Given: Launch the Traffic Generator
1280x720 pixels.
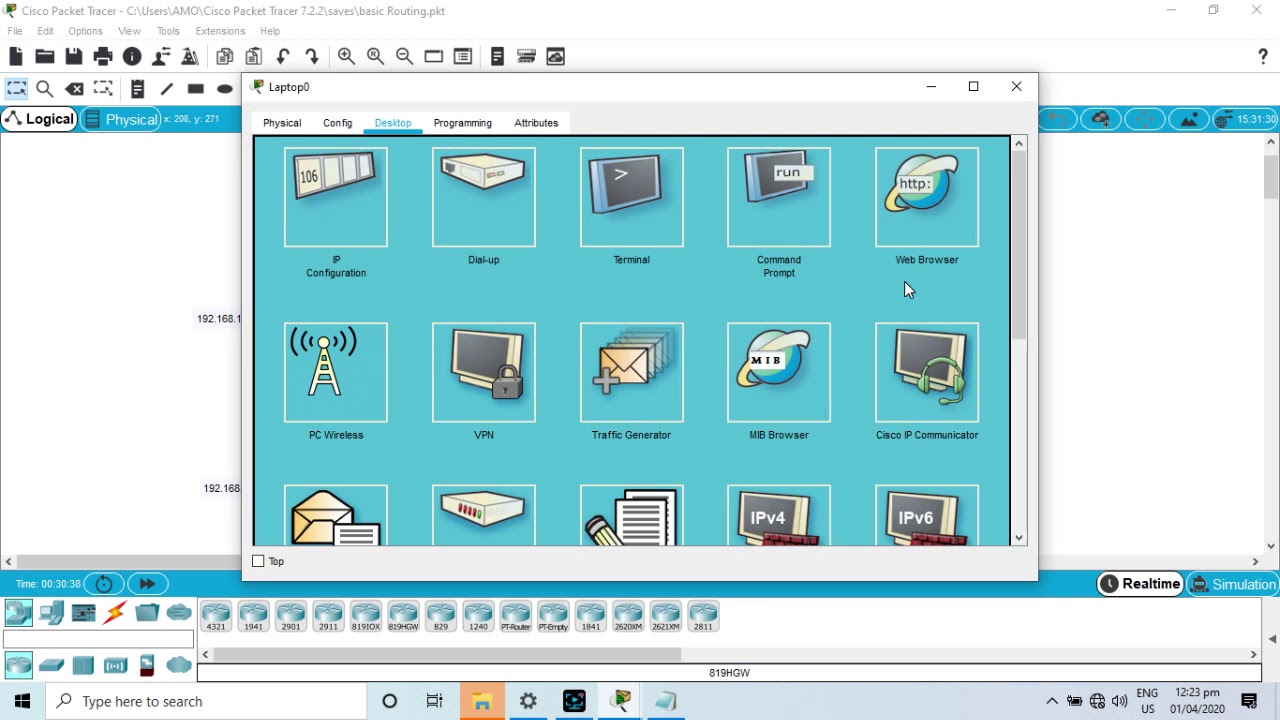Looking at the screenshot, I should [631, 372].
